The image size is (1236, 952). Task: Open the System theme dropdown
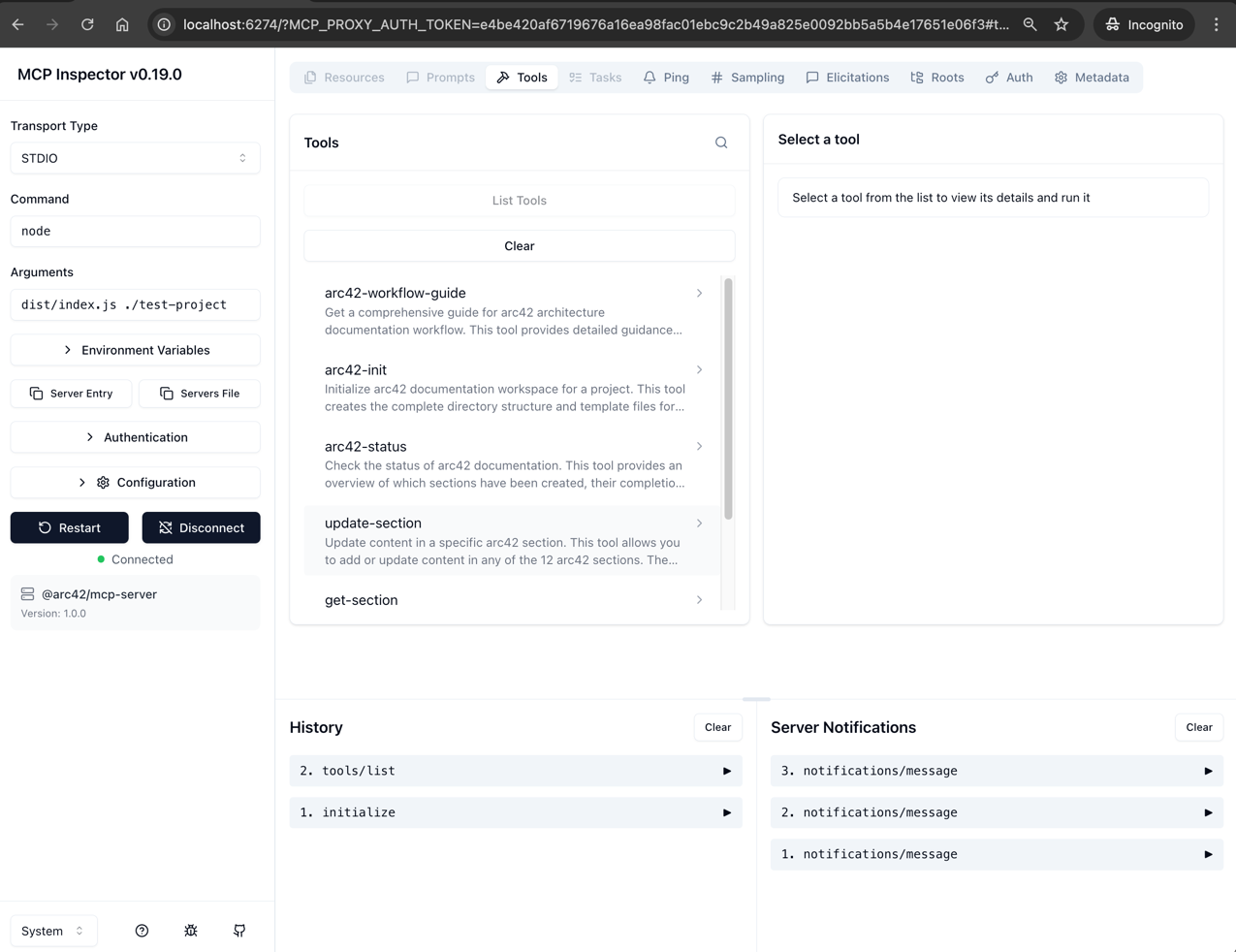pos(53,931)
